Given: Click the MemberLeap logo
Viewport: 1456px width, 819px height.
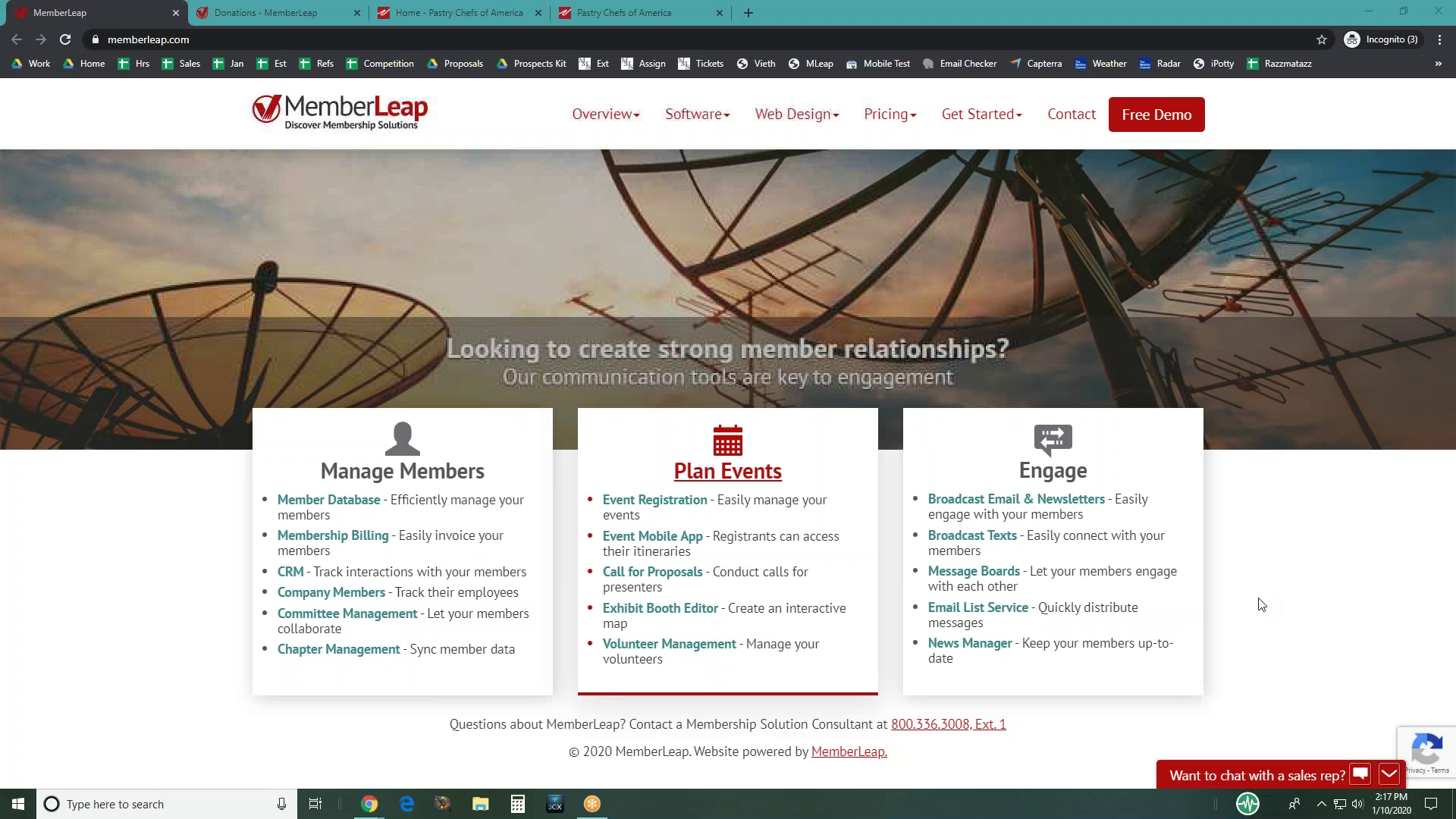Looking at the screenshot, I should click(340, 112).
